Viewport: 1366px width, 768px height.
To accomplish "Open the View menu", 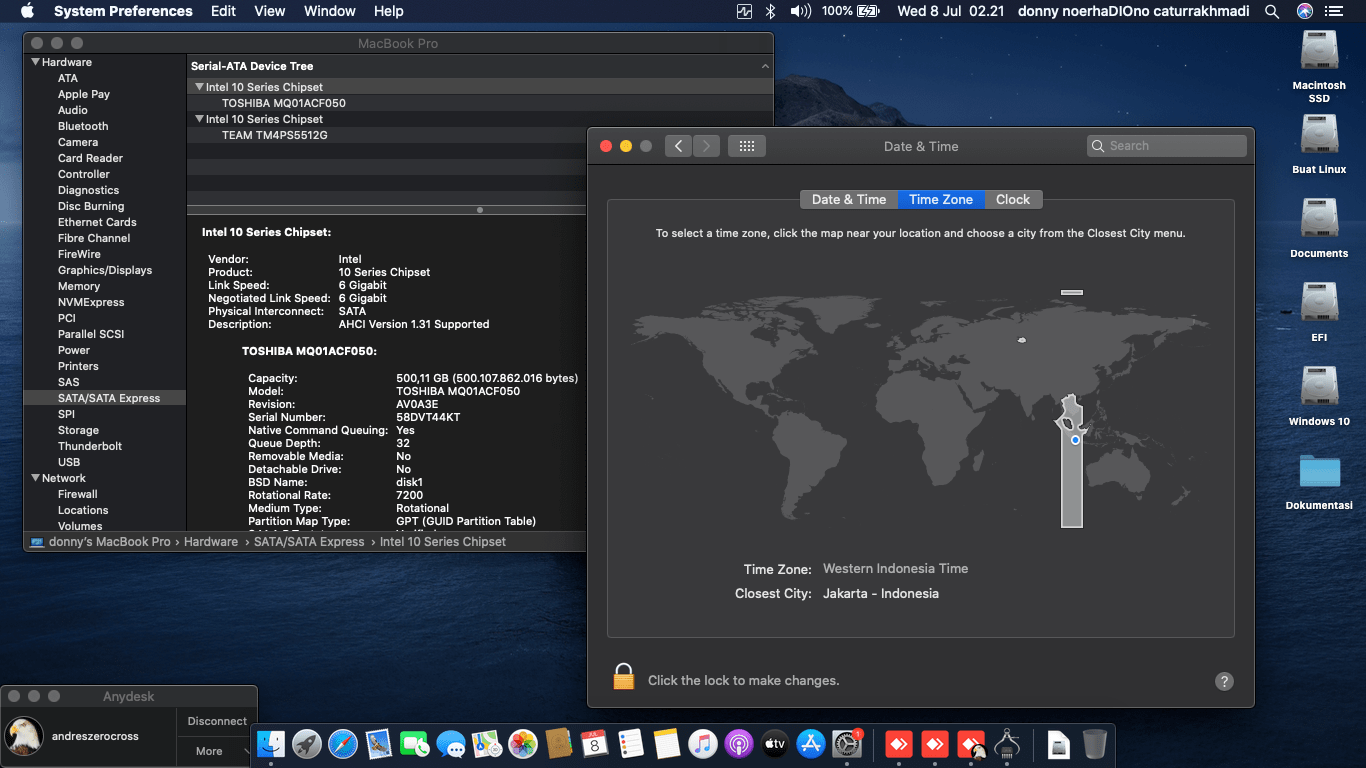I will coord(270,11).
